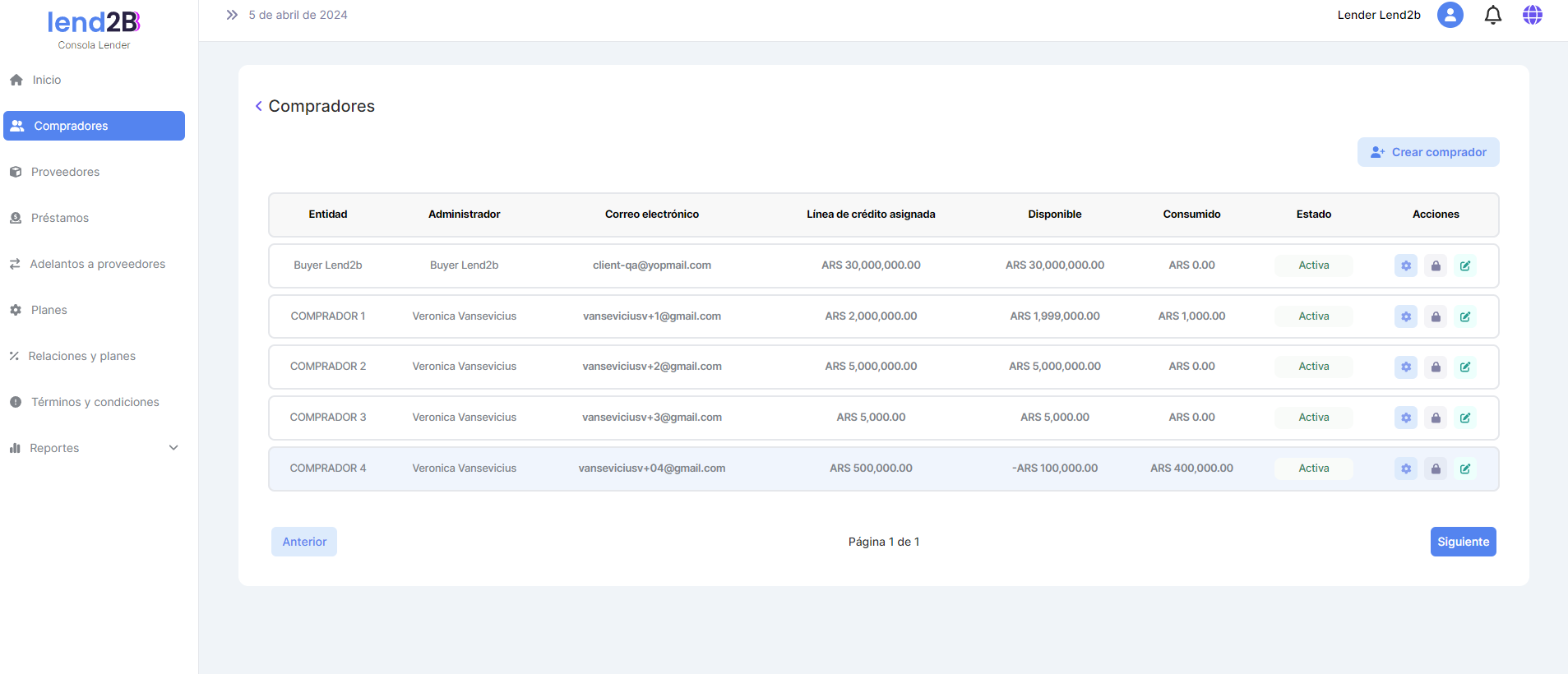Open Términos y condiciones section
The width and height of the screenshot is (1568, 674).
point(95,402)
